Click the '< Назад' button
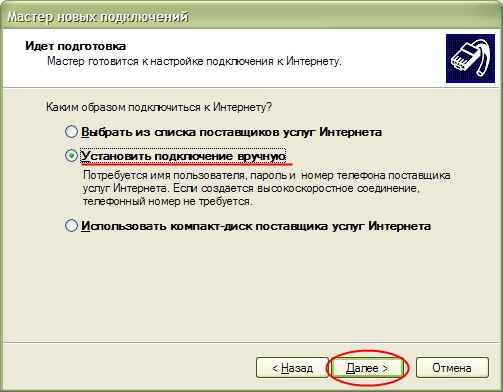Image resolution: width=503 pixels, height=392 pixels. (292, 368)
